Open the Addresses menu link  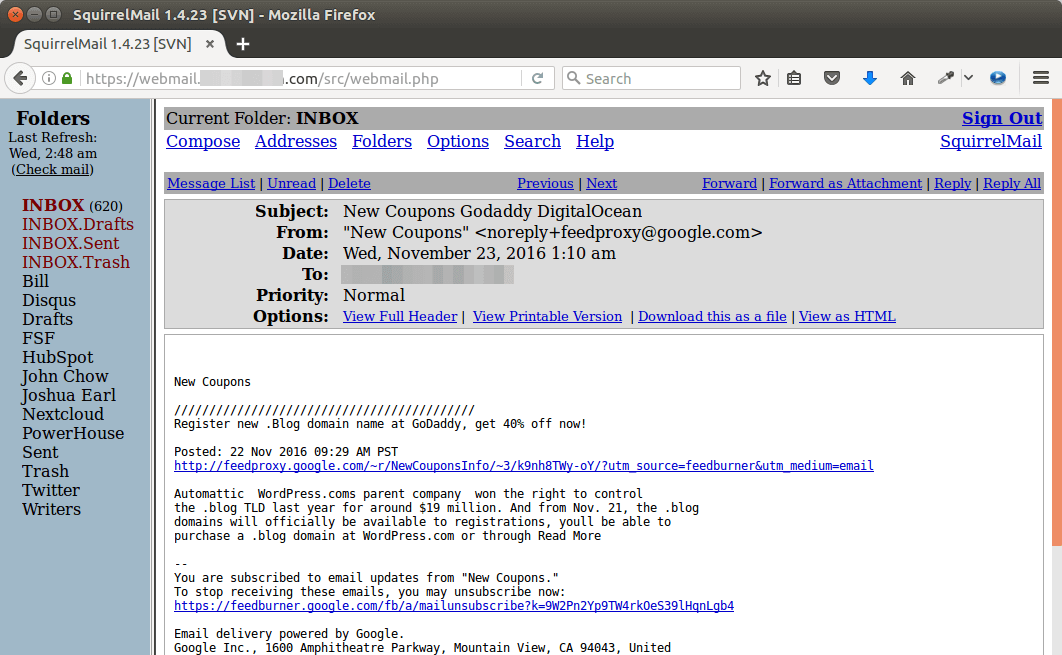coord(296,141)
